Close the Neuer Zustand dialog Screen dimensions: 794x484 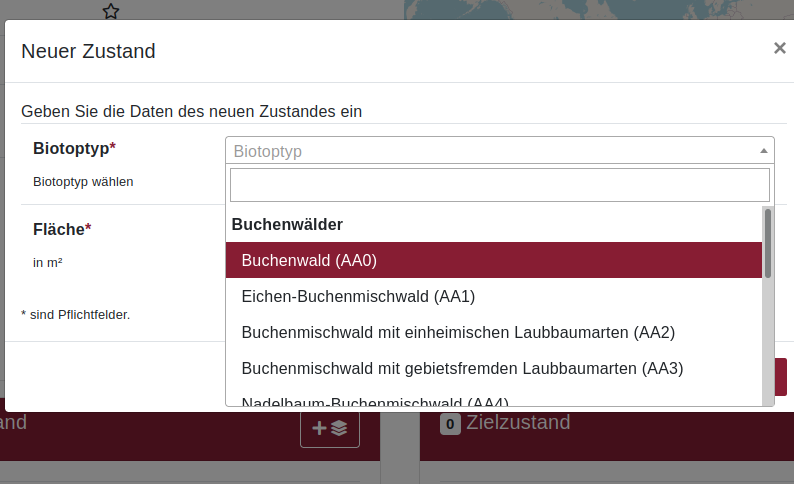pos(779,48)
